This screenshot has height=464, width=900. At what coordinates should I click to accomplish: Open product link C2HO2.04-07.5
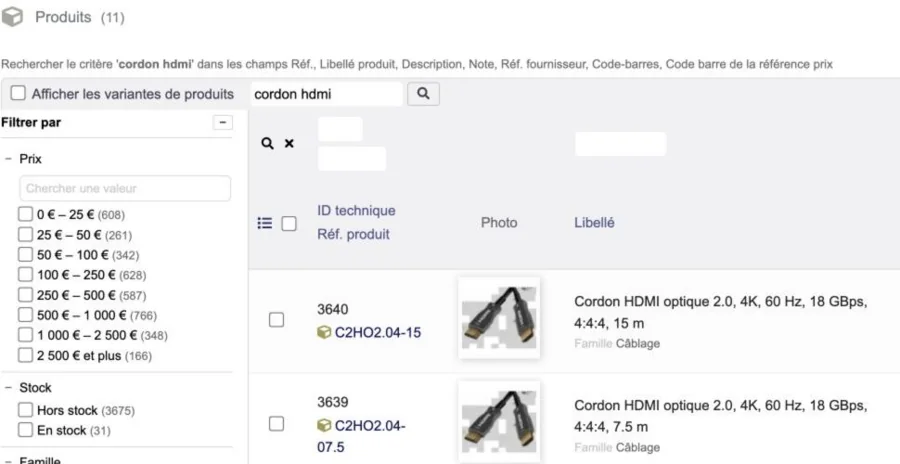[x=362, y=436]
